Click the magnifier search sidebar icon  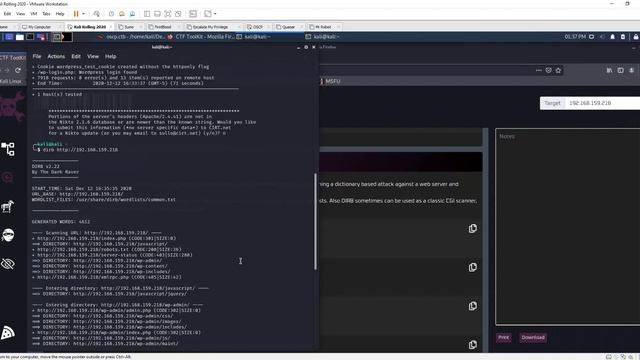(8, 178)
